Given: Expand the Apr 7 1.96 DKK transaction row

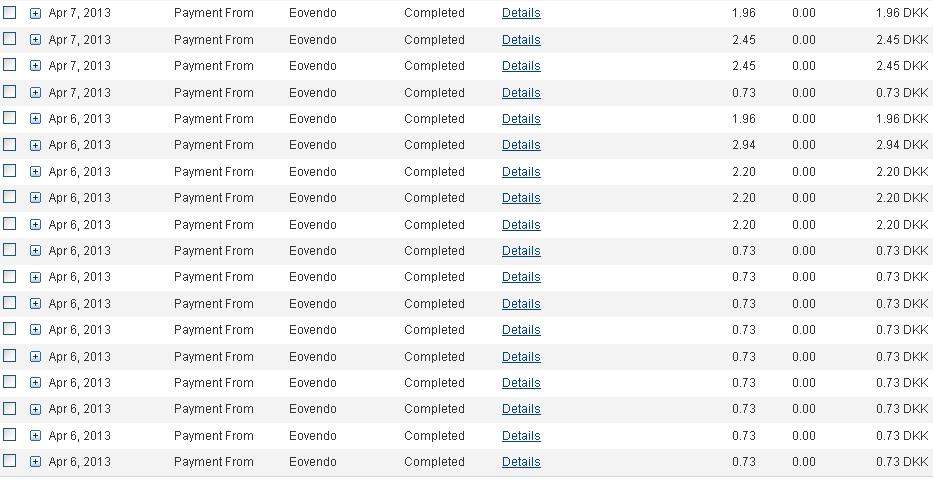Looking at the screenshot, I should [36, 13].
